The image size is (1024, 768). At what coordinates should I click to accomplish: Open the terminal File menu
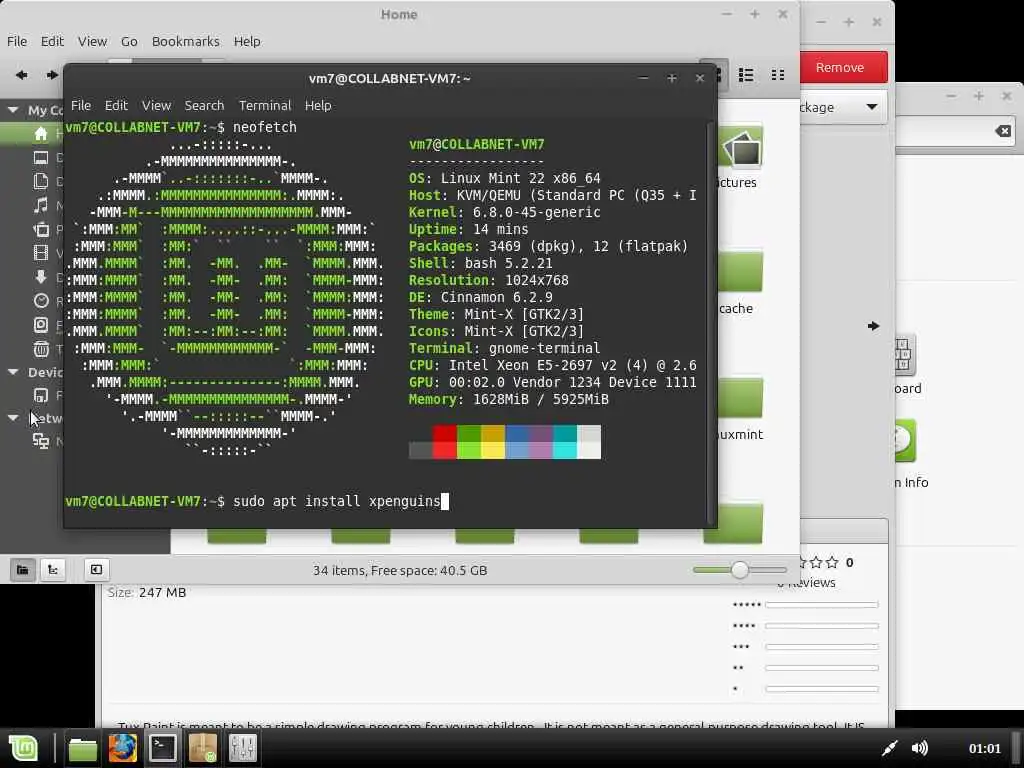pyautogui.click(x=81, y=105)
